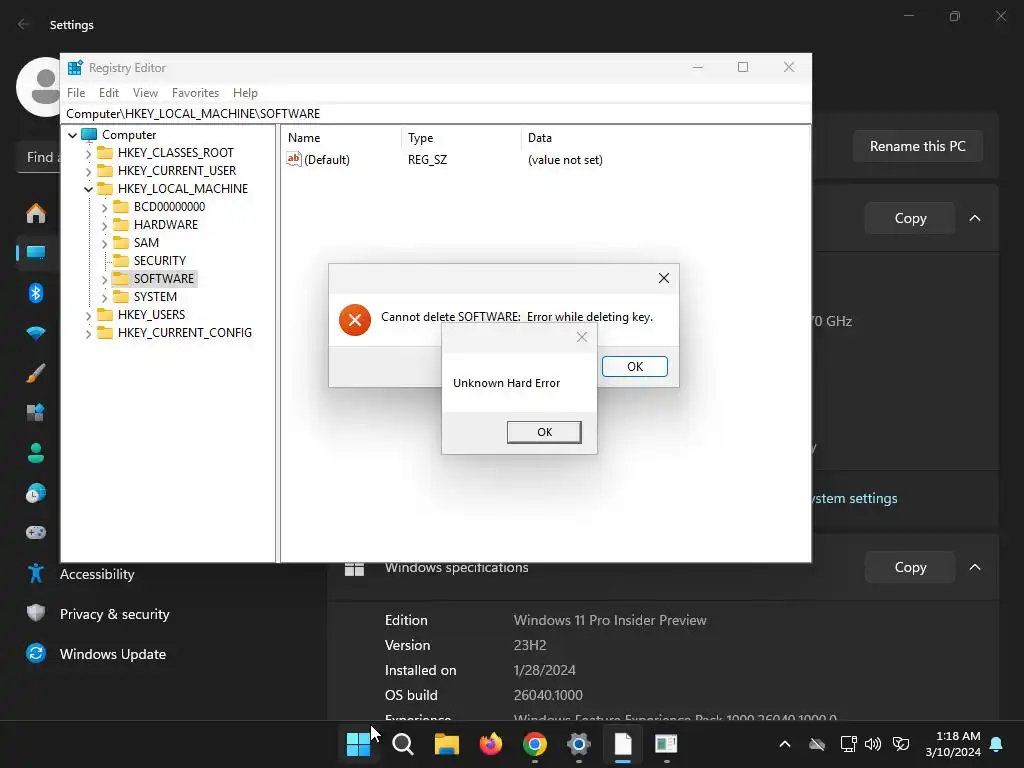The image size is (1024, 768).
Task: Open taskbar Search
Action: [402, 744]
